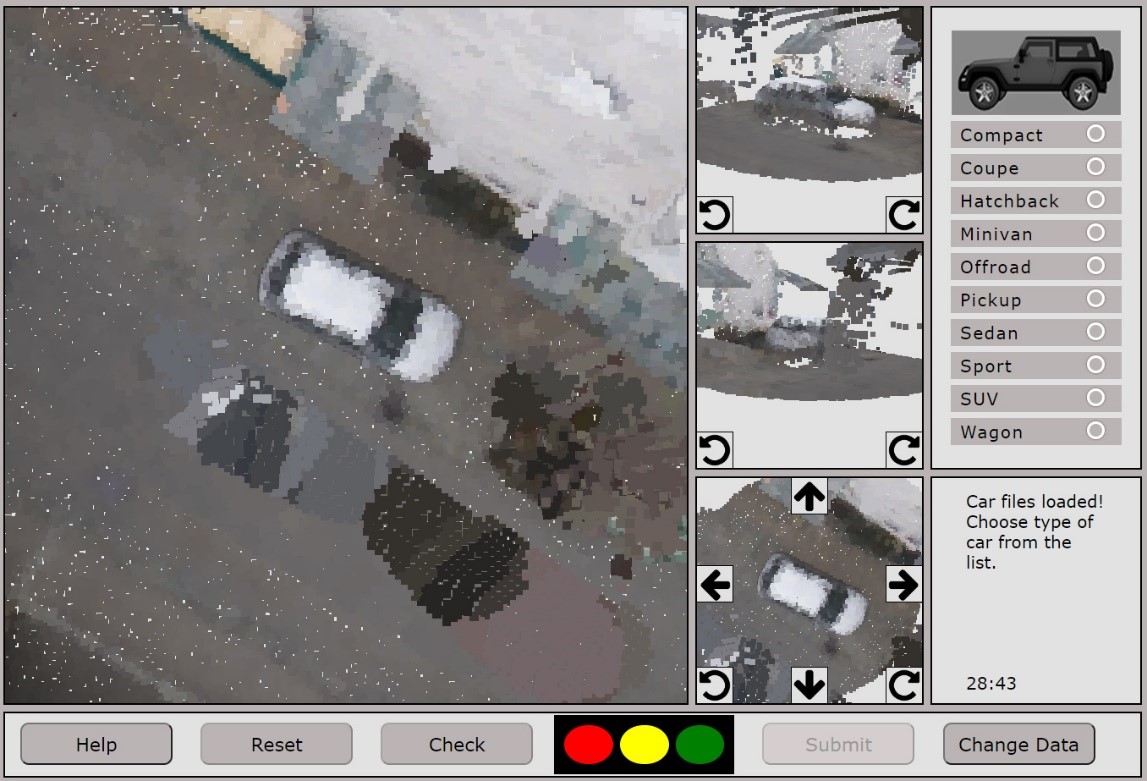This screenshot has width=1147, height=781.
Task: Click the red traffic light
Action: pyautogui.click(x=588, y=744)
